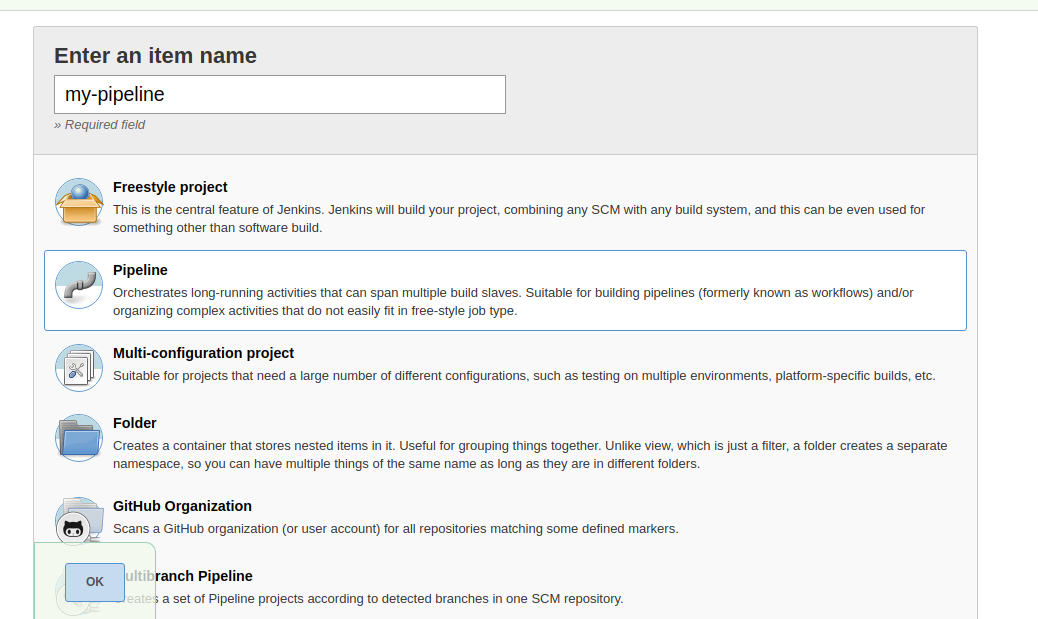The image size is (1038, 619).
Task: Choose the Pipeline item type title
Action: coord(140,270)
